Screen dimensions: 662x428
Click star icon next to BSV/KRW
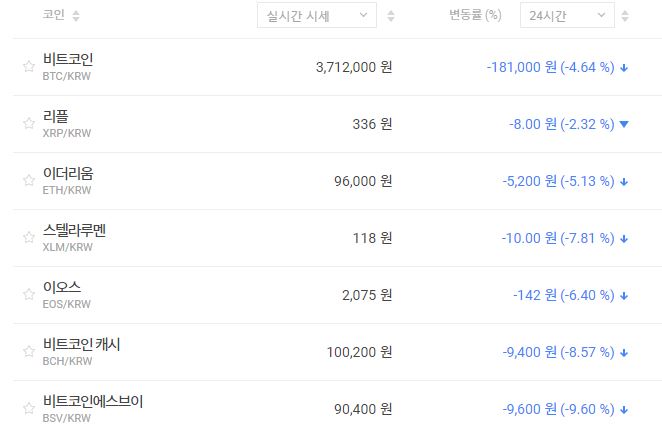tap(29, 409)
